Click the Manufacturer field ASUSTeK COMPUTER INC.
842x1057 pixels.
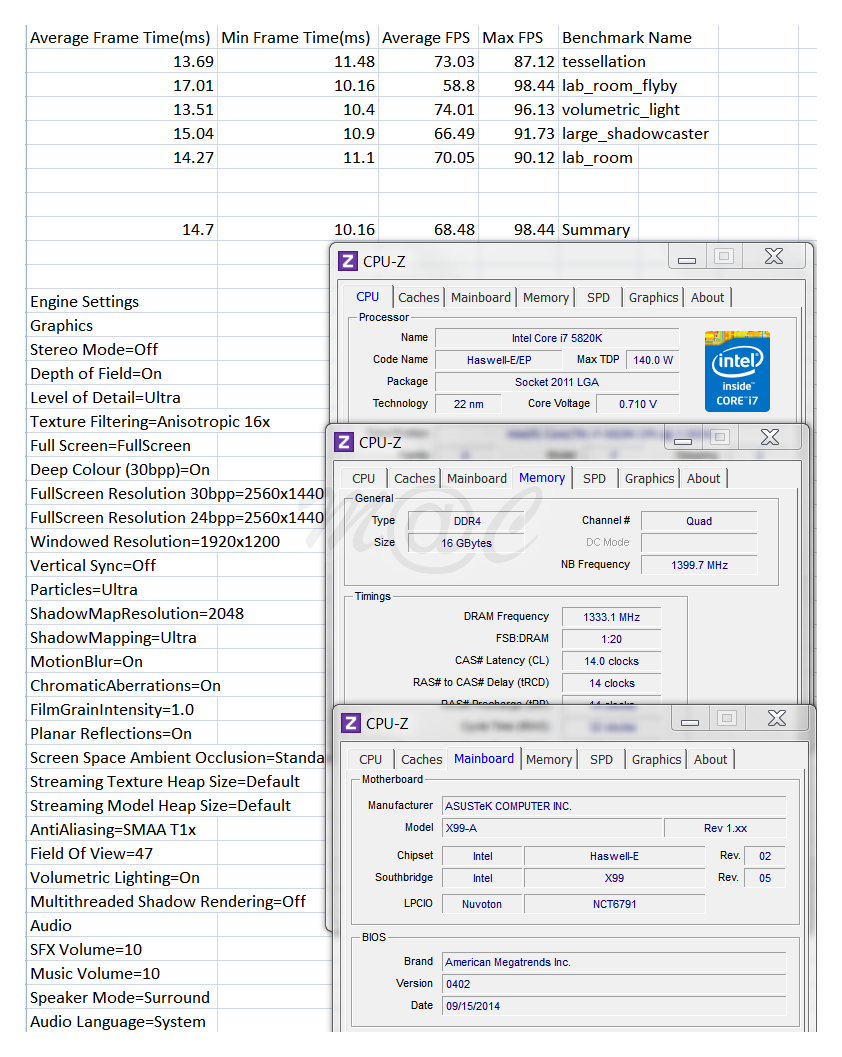coord(614,806)
